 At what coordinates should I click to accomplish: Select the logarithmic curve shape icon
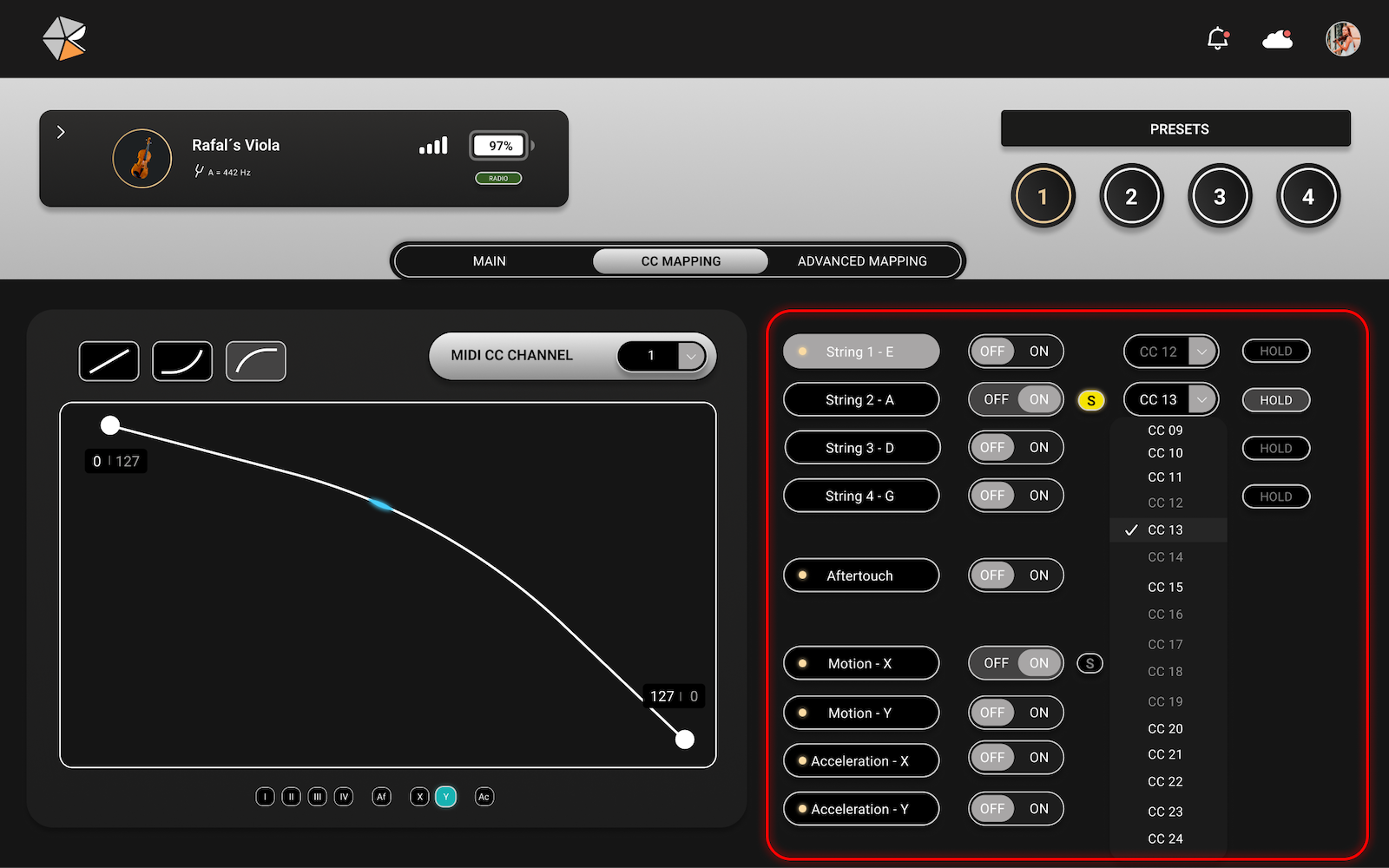pyautogui.click(x=256, y=361)
